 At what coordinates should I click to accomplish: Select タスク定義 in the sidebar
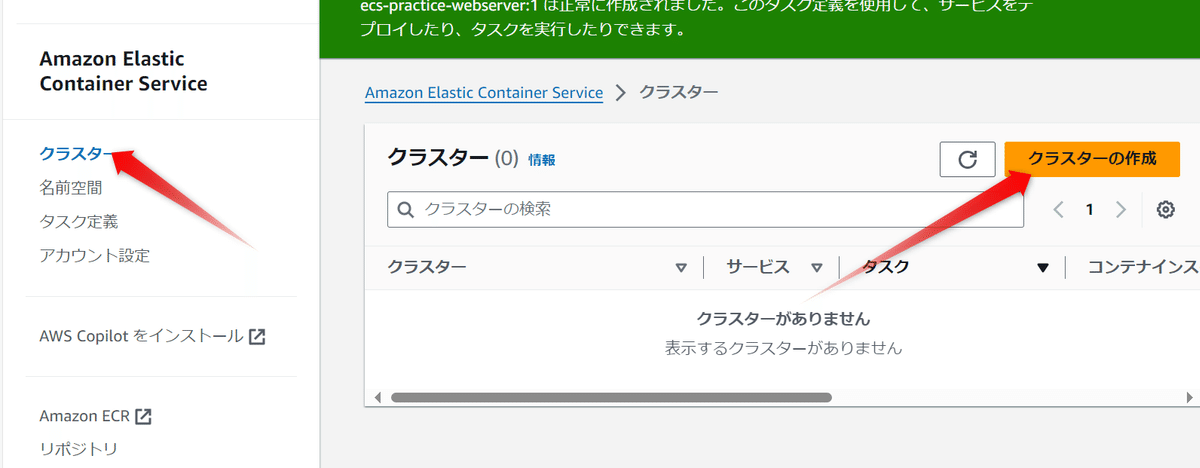pyautogui.click(x=79, y=221)
